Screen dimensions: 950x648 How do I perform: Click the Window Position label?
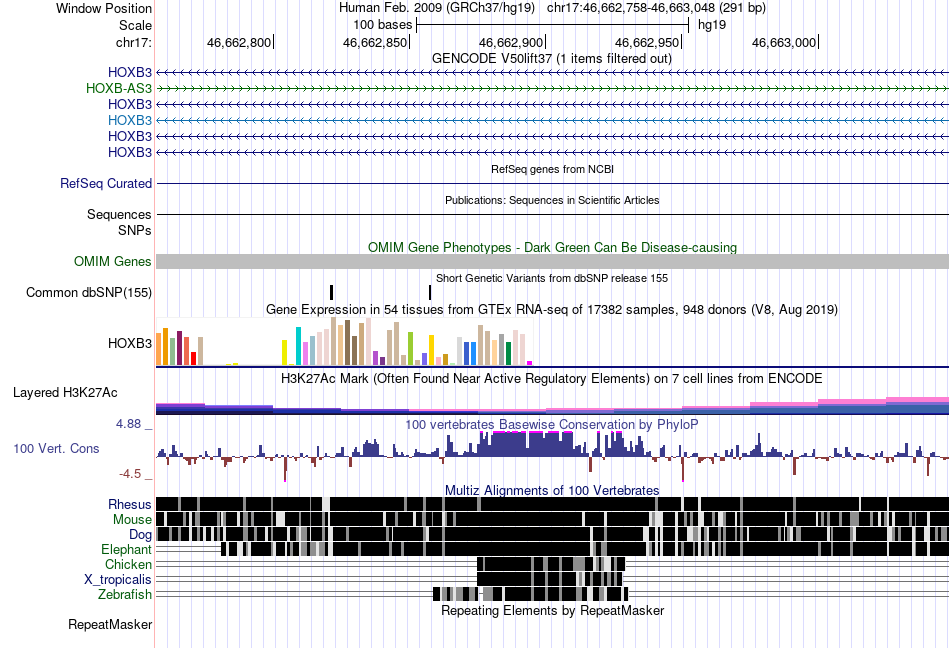104,8
